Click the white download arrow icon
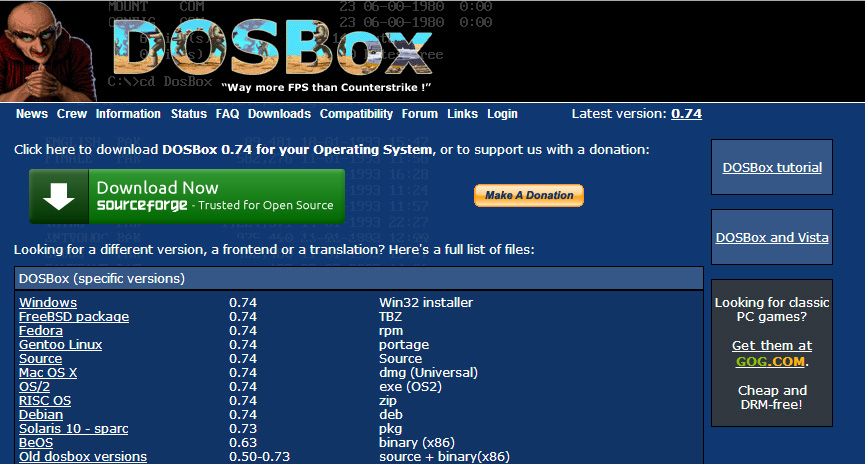 [58, 196]
